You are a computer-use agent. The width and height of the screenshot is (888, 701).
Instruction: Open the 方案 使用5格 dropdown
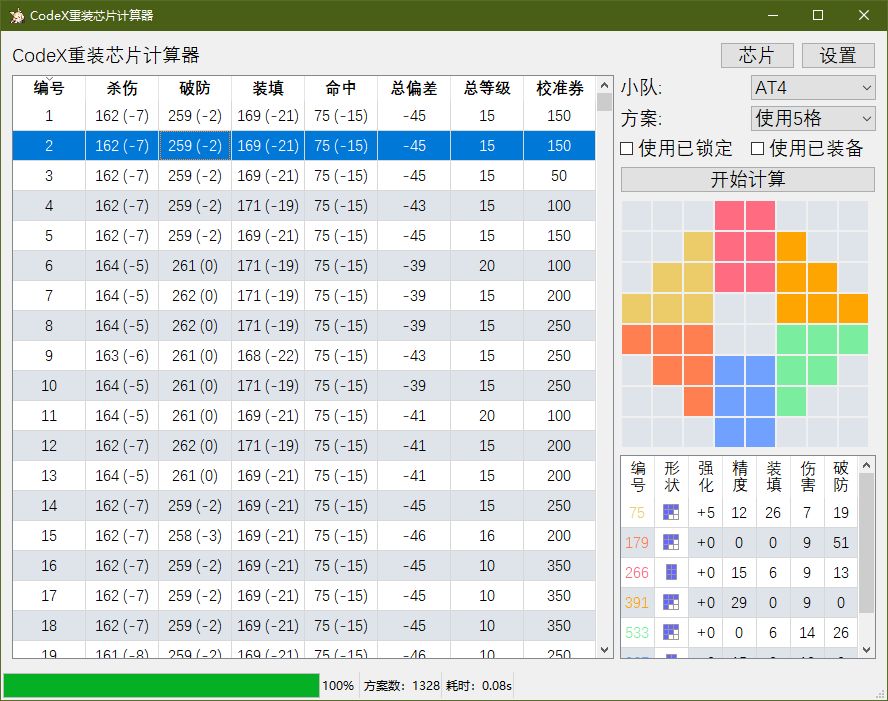pyautogui.click(x=813, y=118)
